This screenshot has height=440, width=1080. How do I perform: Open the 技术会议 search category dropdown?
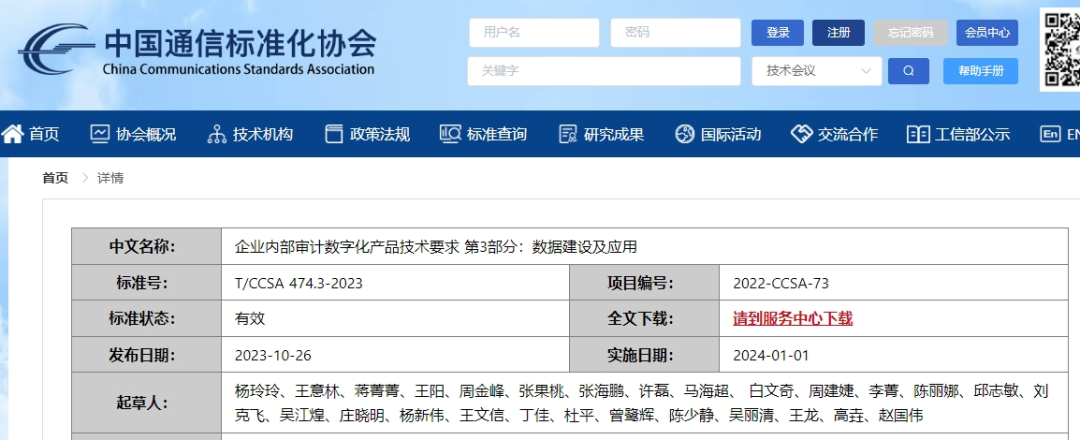click(x=817, y=71)
